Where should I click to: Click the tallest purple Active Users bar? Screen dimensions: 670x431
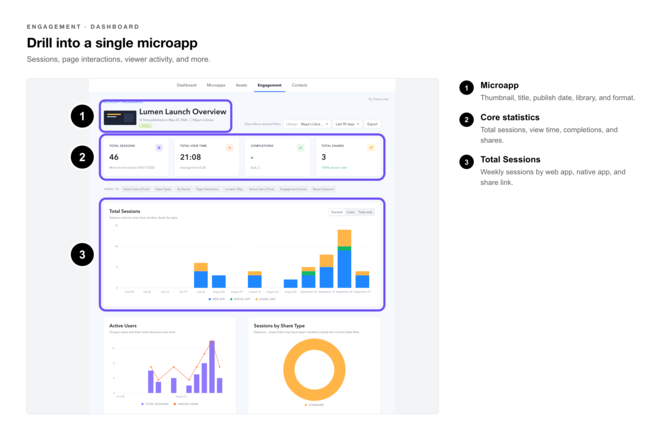tap(212, 366)
